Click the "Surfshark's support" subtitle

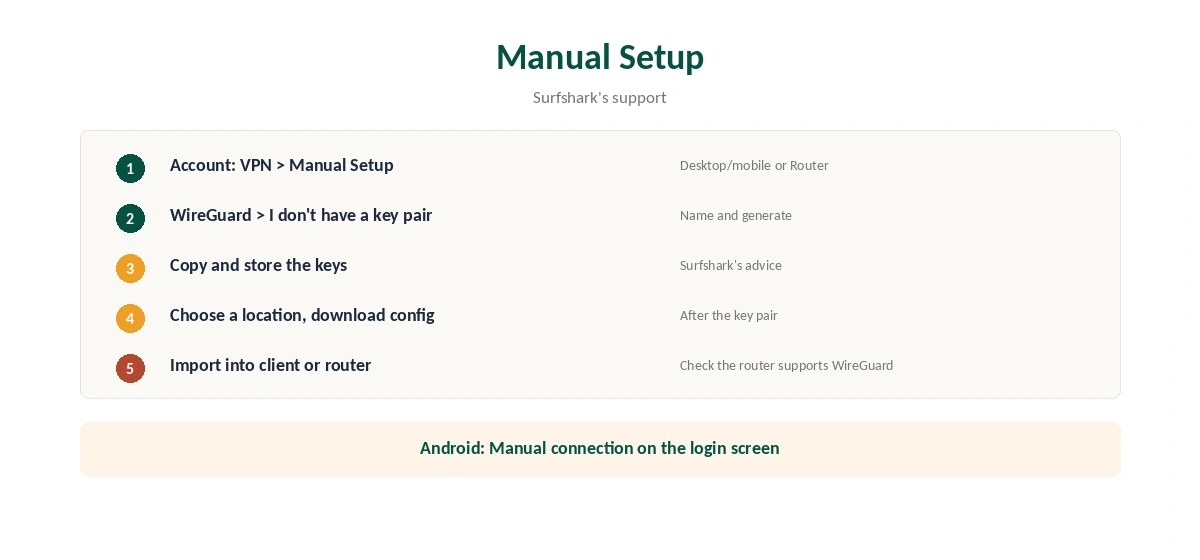pos(600,98)
